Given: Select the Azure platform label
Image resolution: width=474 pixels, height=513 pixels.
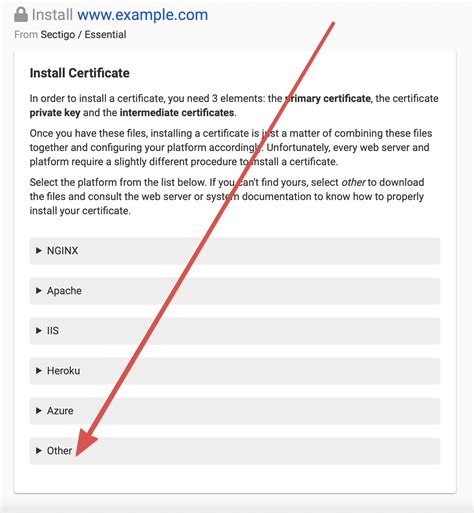Looking at the screenshot, I should (x=60, y=411).
